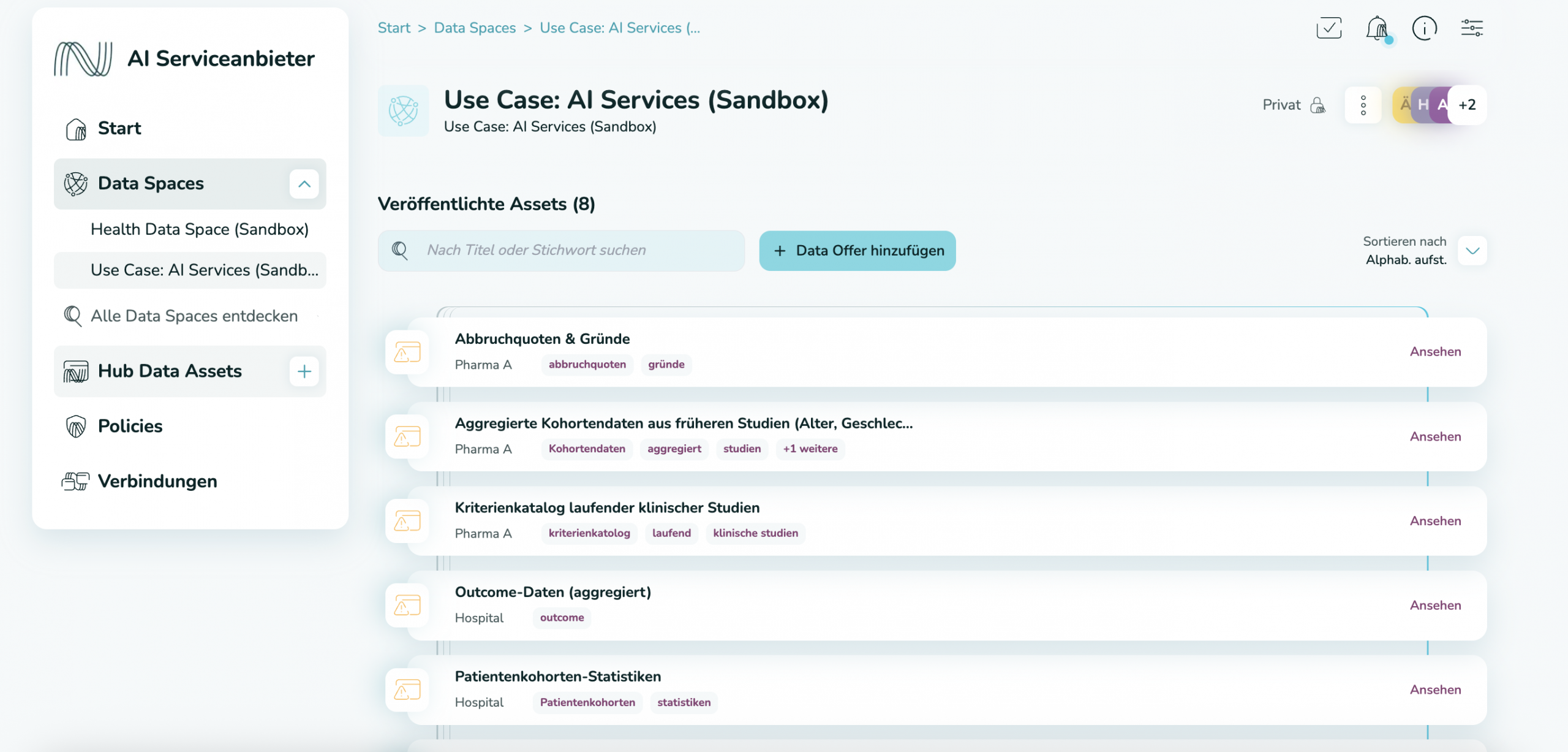Collapse the Data Spaces section chevron
Image resolution: width=1568 pixels, height=752 pixels.
(304, 184)
